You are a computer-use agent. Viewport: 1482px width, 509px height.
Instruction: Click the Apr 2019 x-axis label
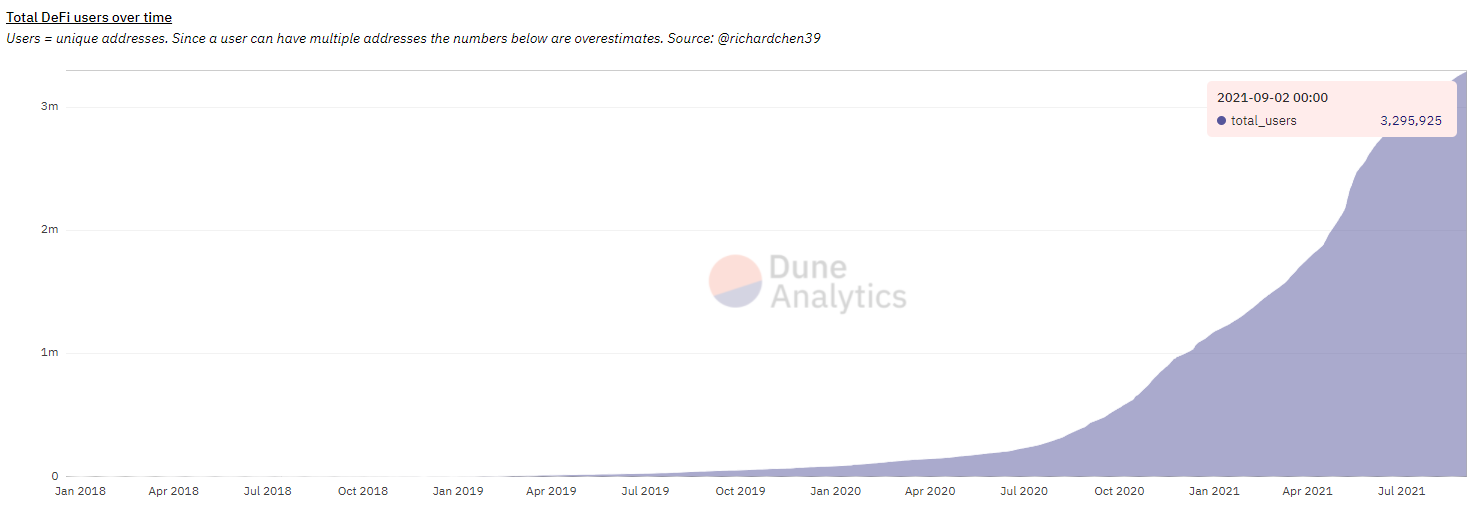tap(551, 491)
